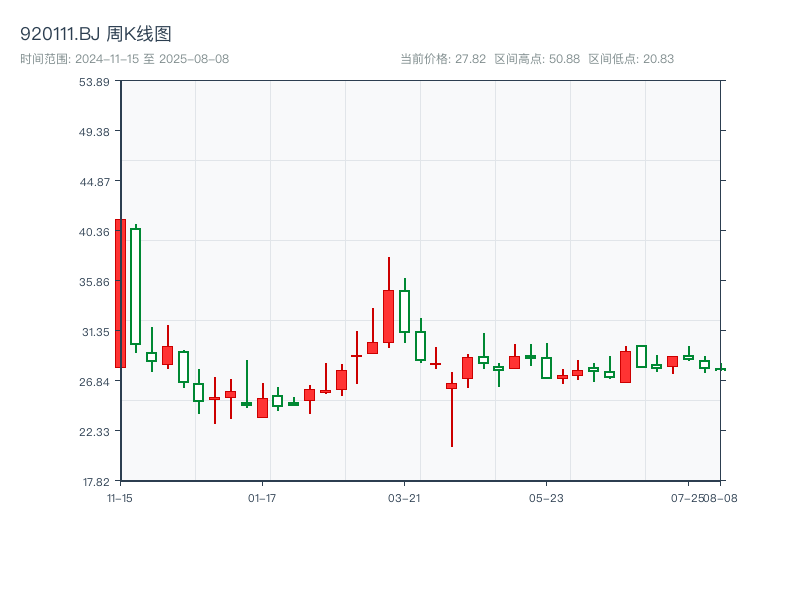Click the y-axis label 35.86
The image size is (800, 600).
click(94, 282)
